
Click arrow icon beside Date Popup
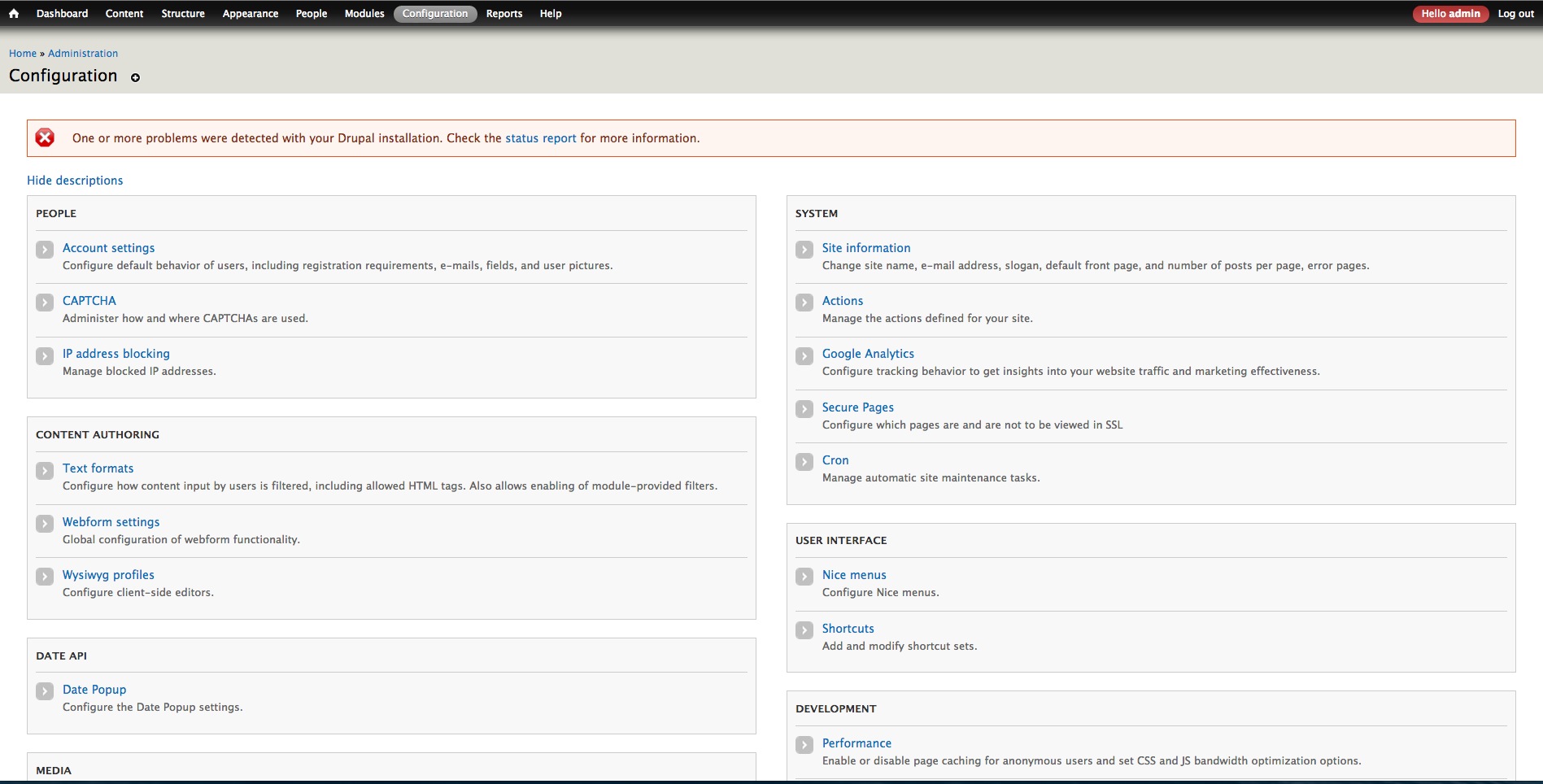pos(45,690)
